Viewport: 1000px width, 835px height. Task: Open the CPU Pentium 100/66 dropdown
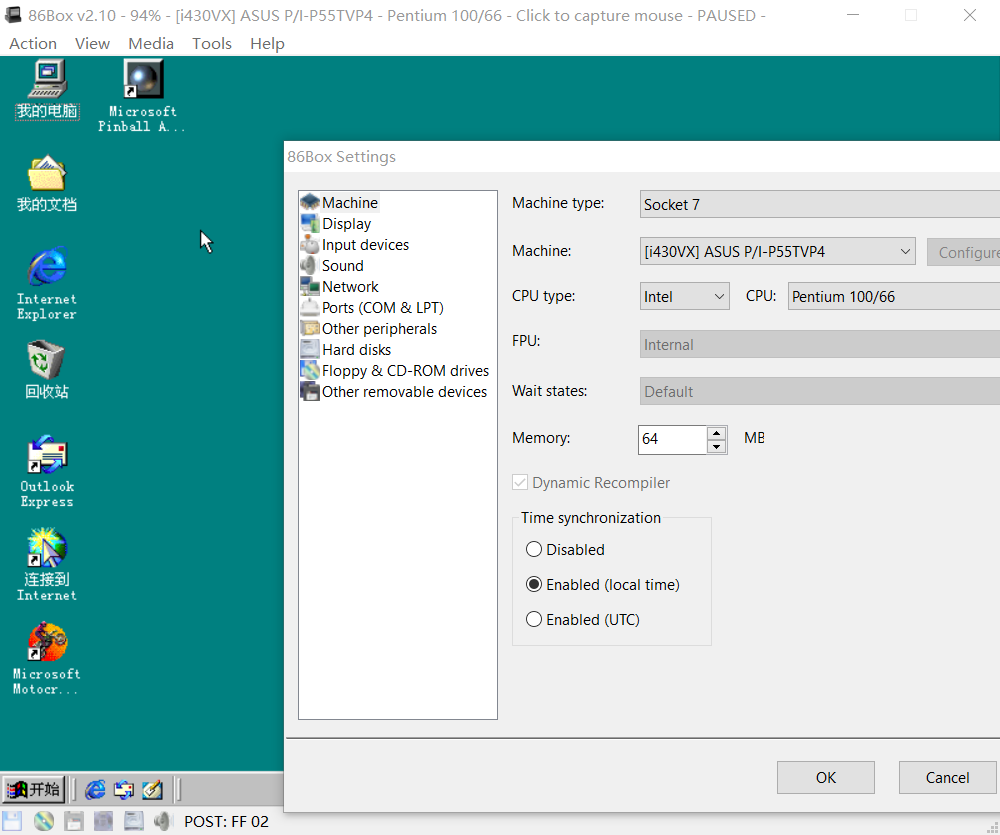[x=894, y=297]
